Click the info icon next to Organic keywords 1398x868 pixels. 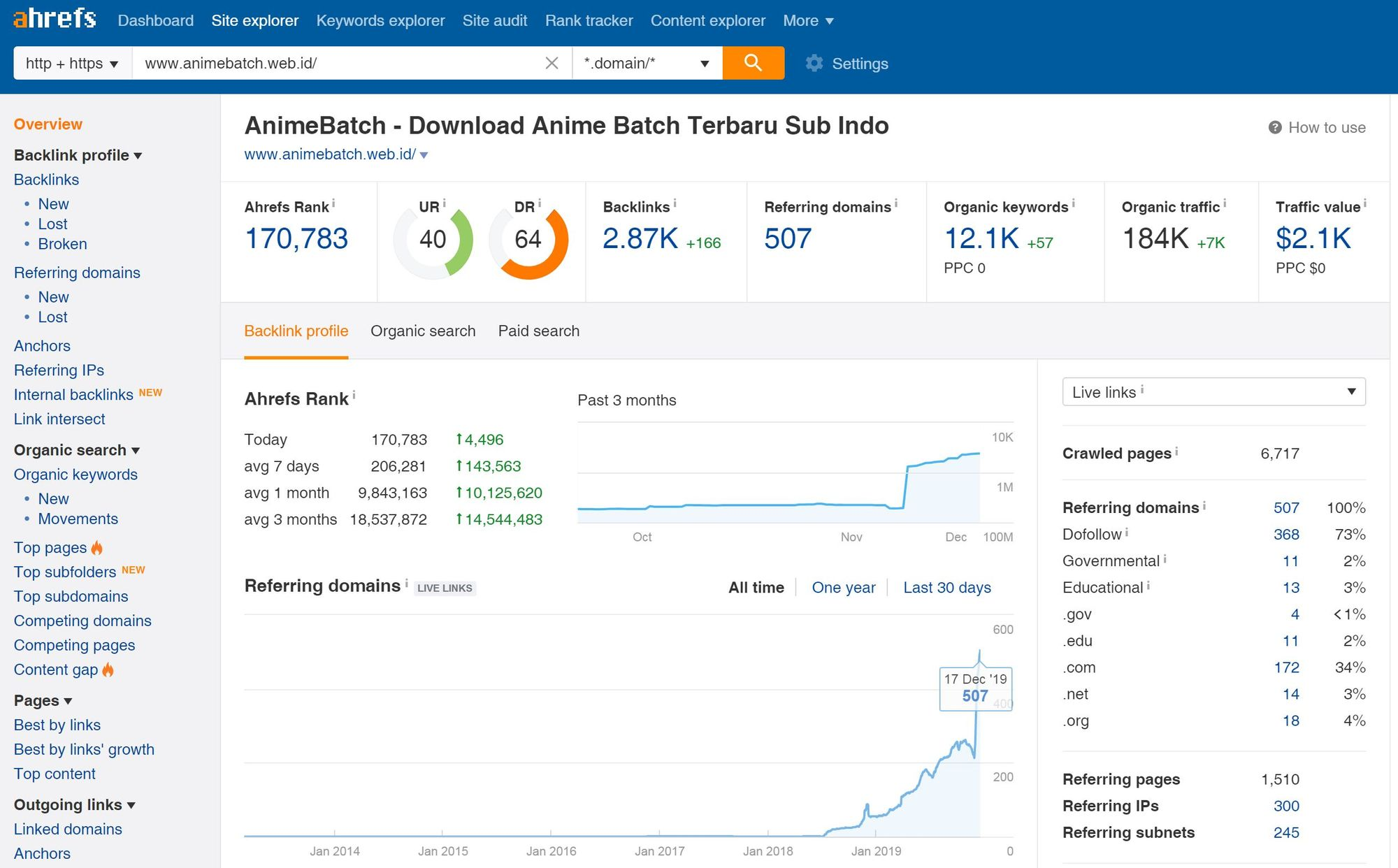(x=1073, y=203)
